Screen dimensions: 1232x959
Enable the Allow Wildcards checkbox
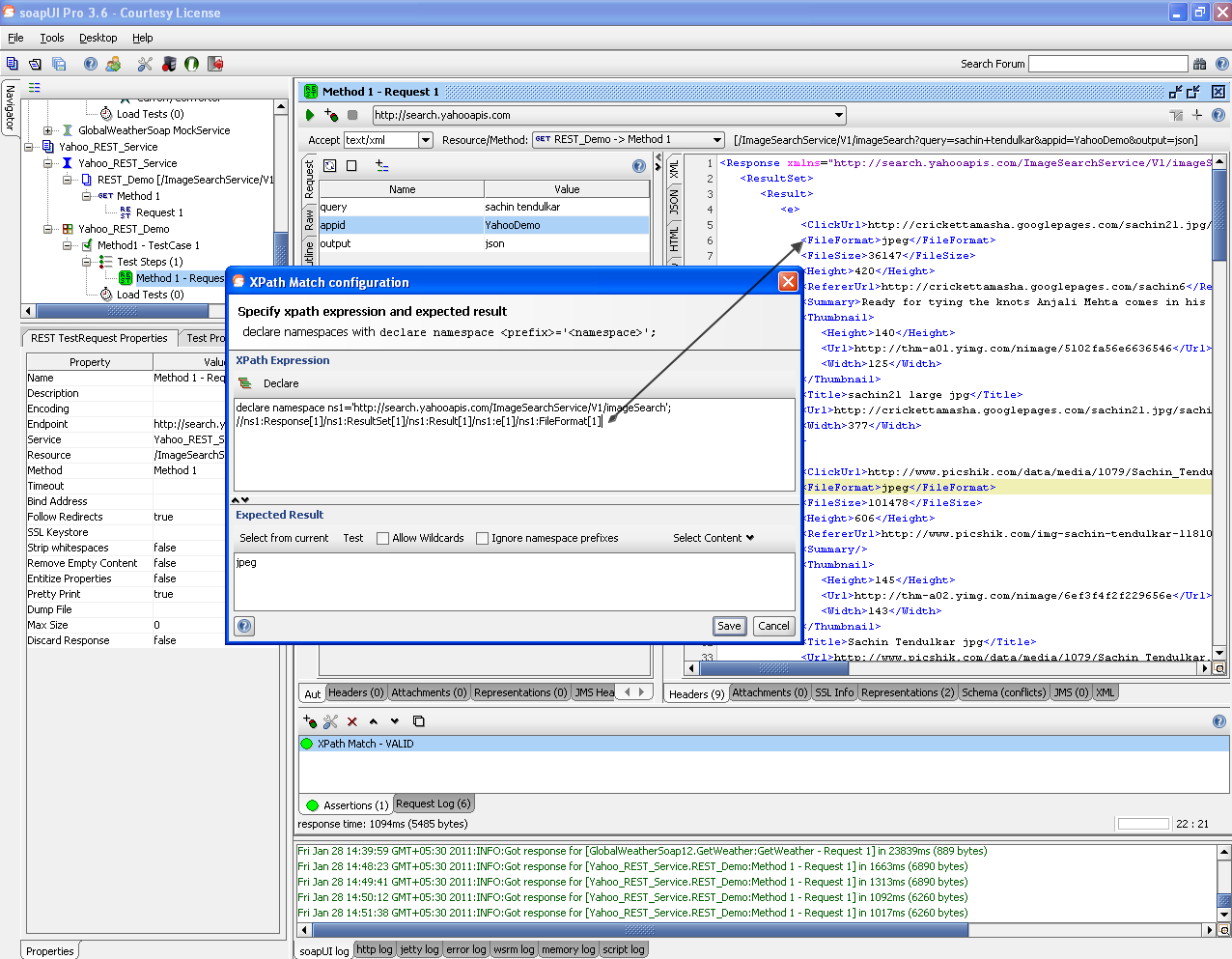click(x=383, y=539)
